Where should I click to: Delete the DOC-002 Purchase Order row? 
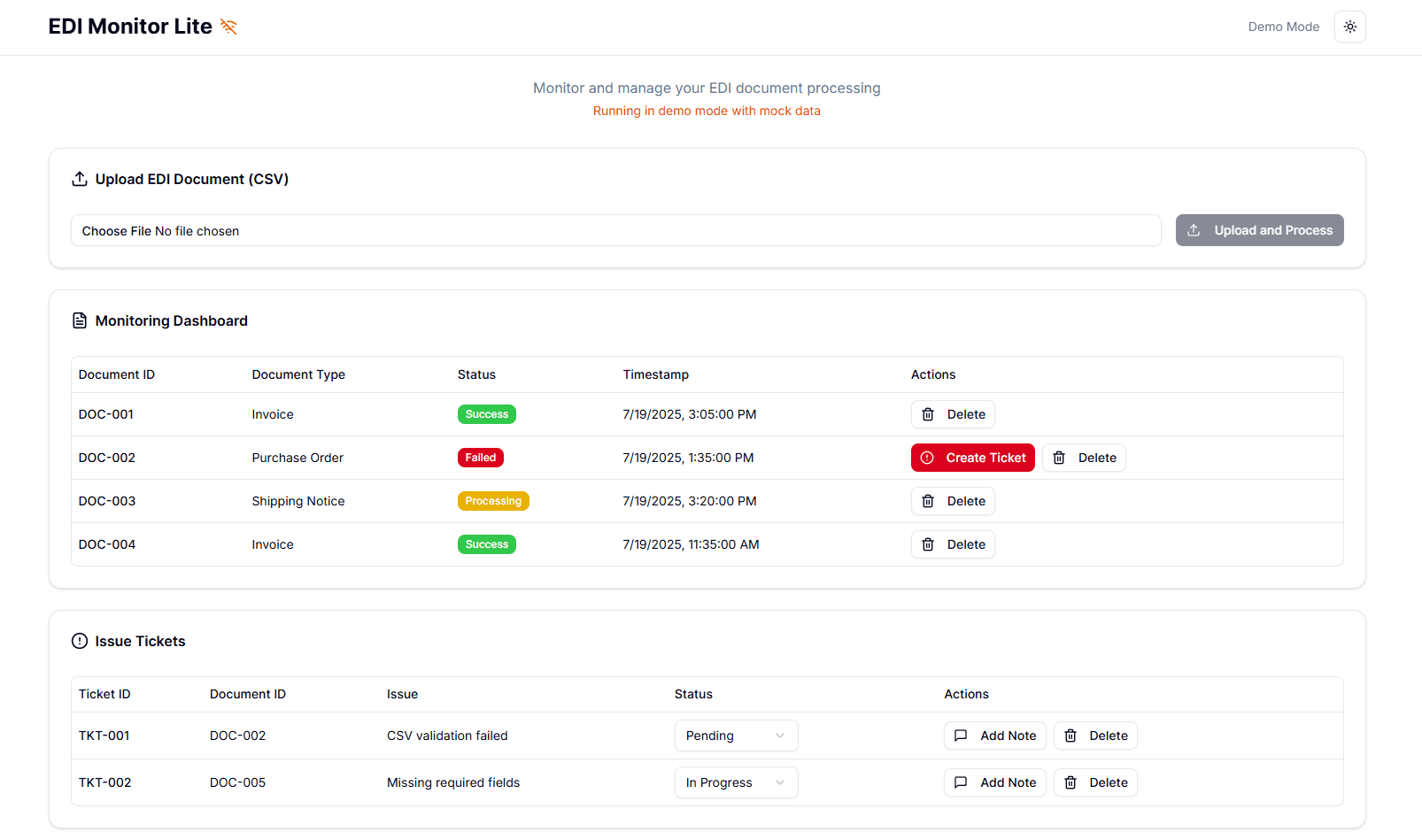click(x=1084, y=458)
